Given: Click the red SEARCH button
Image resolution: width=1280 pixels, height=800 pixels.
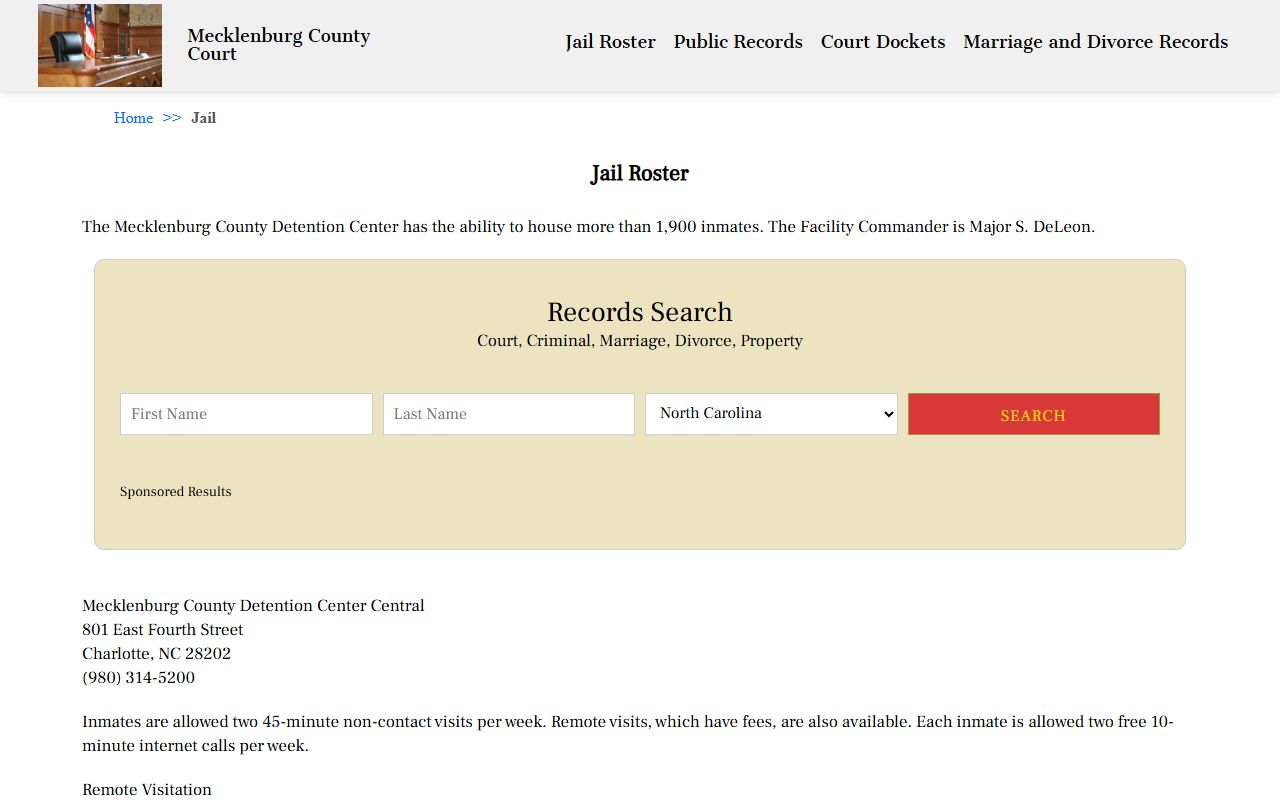Looking at the screenshot, I should [x=1034, y=414].
